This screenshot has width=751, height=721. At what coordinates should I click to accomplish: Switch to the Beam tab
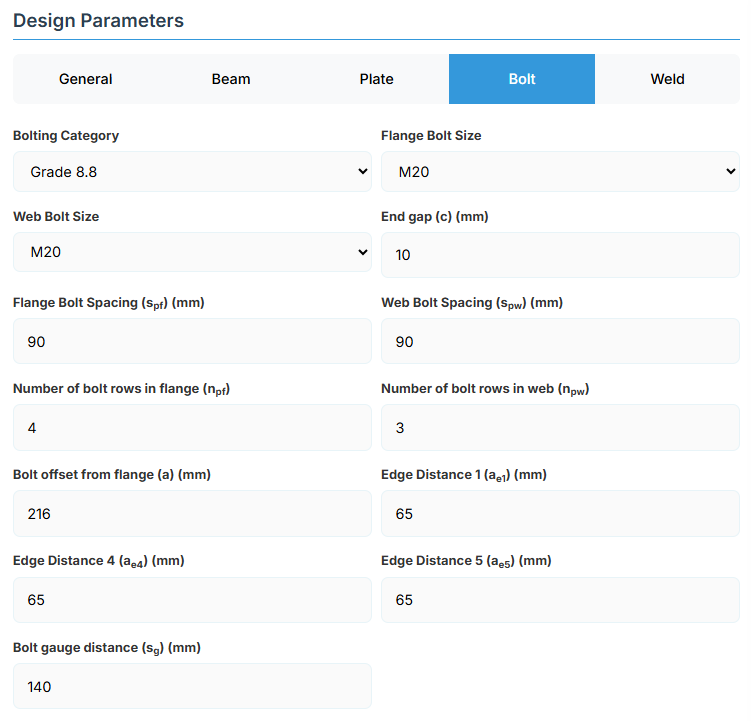(x=231, y=79)
